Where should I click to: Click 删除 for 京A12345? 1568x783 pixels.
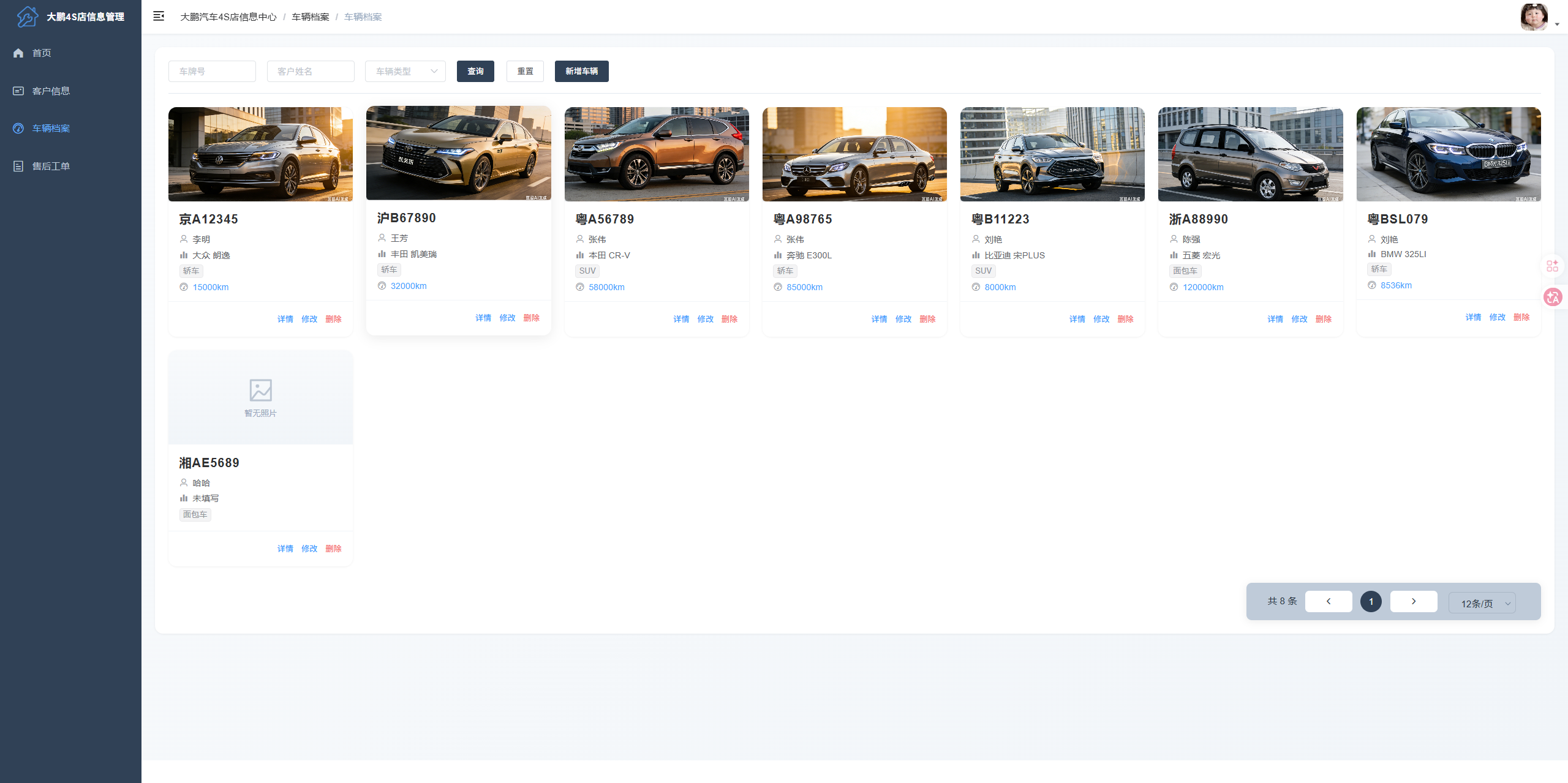point(333,319)
